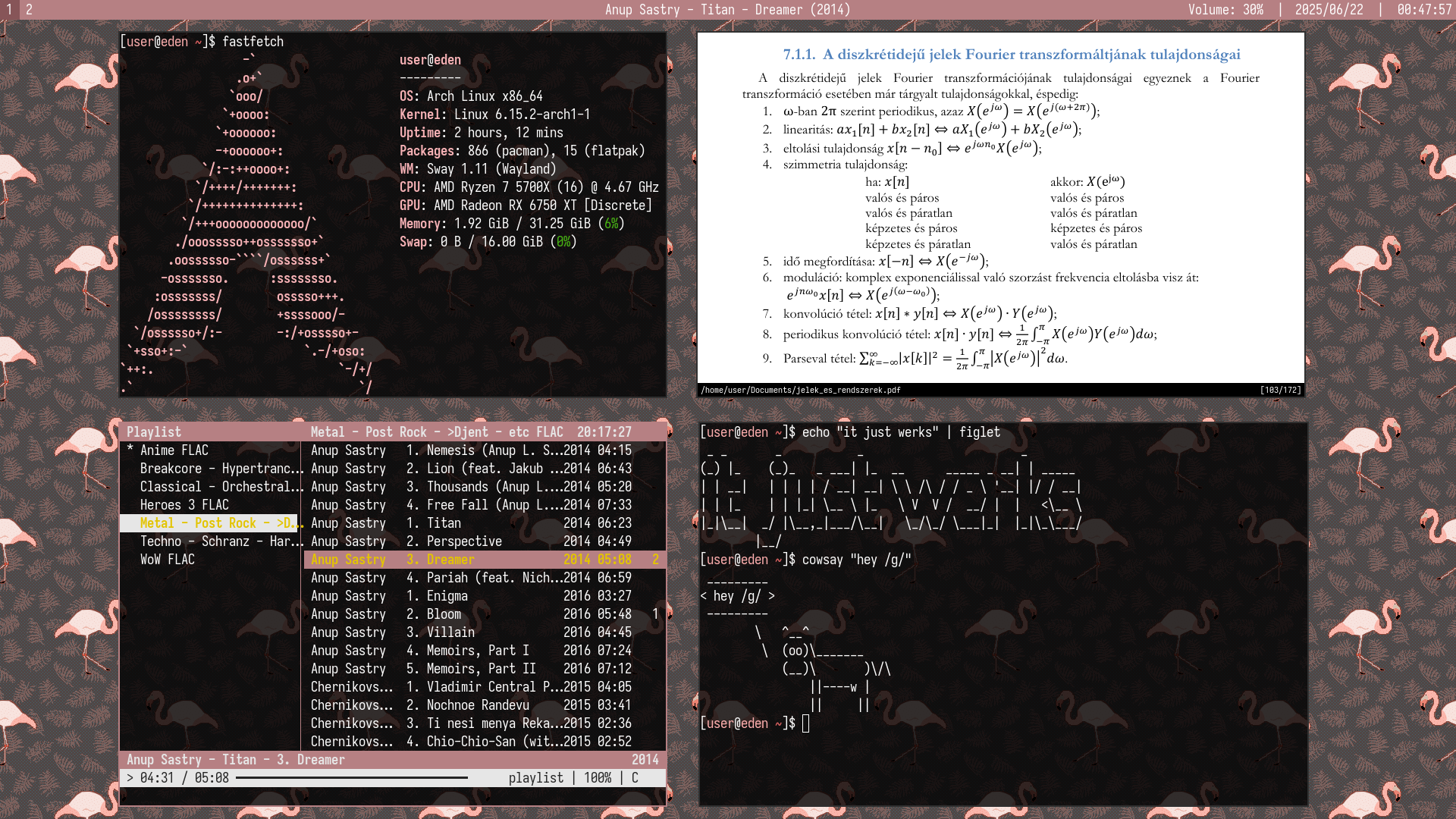Click the CPU: AMD Ryzen 7 5700X line
Screen dimensions: 1456x819
click(529, 187)
